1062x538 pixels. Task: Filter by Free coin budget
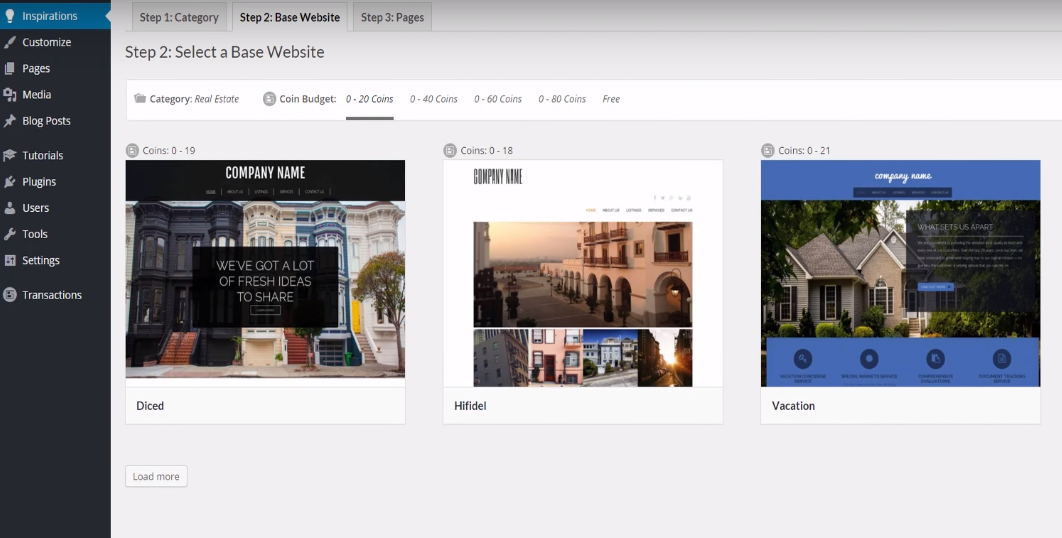click(x=611, y=99)
